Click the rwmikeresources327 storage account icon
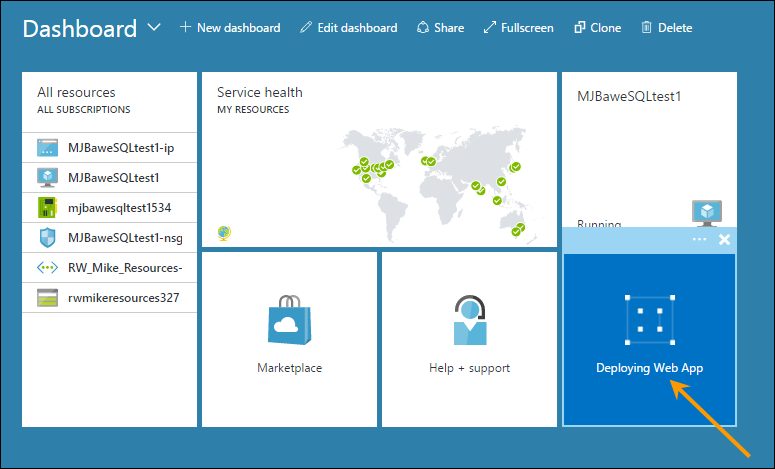The image size is (775, 469). 47,298
